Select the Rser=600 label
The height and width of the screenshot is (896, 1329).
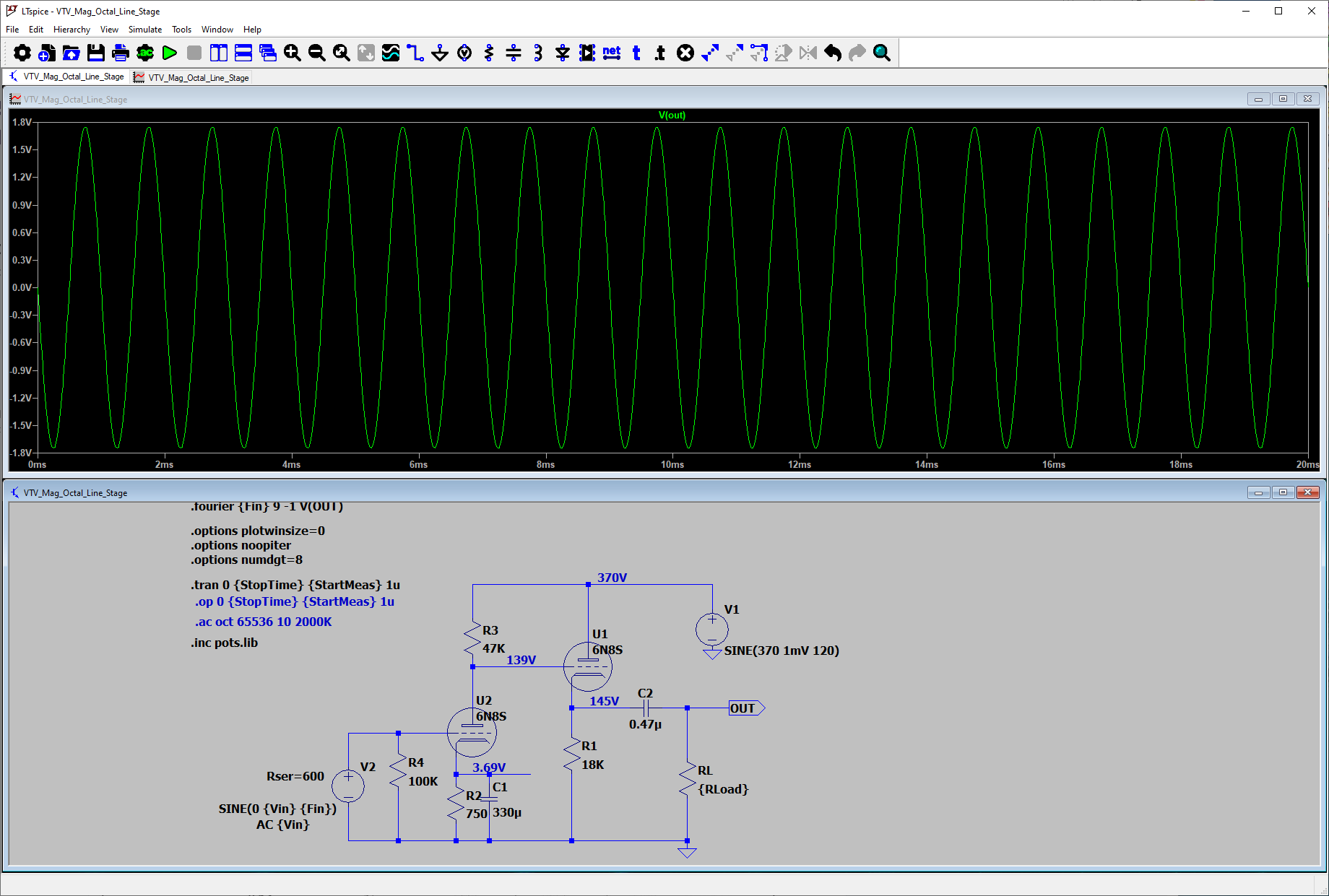click(x=295, y=776)
